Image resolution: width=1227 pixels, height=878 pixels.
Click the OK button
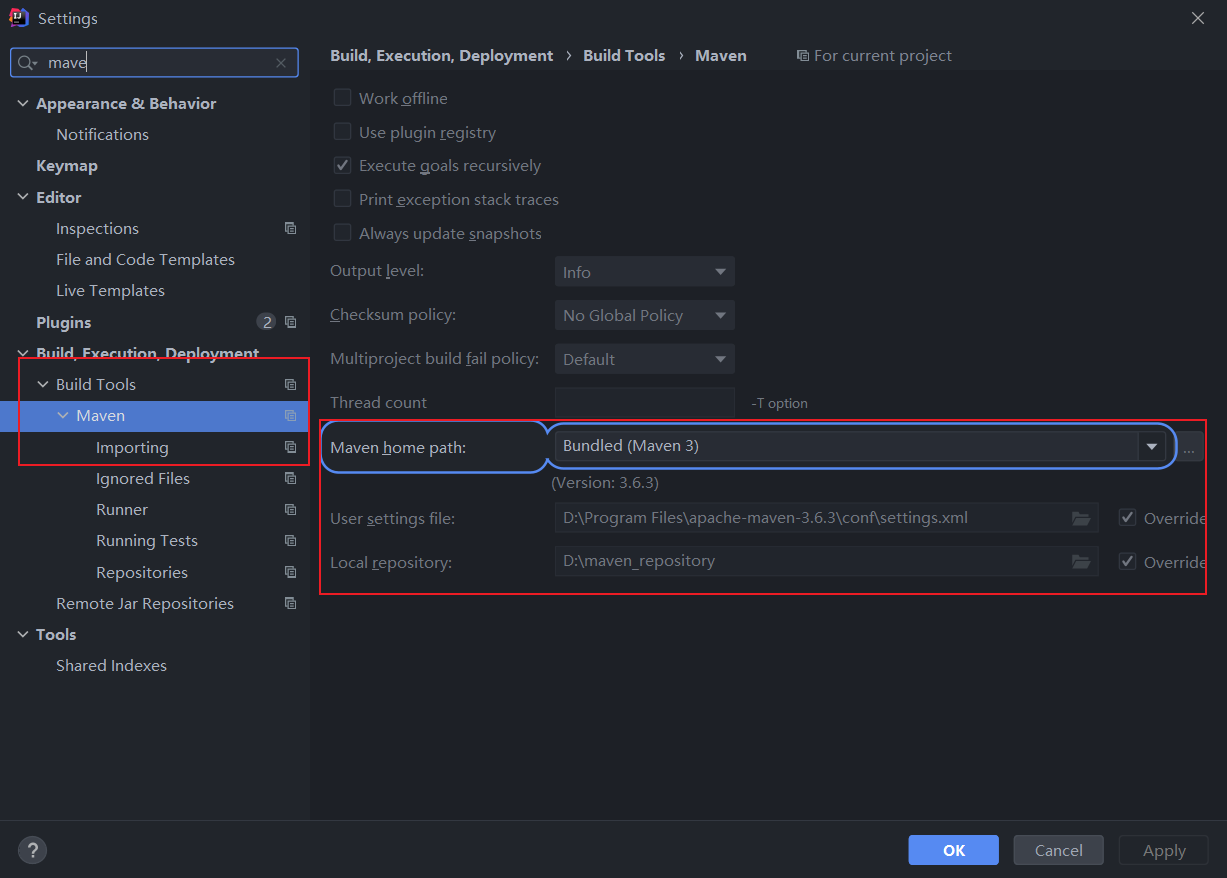953,850
